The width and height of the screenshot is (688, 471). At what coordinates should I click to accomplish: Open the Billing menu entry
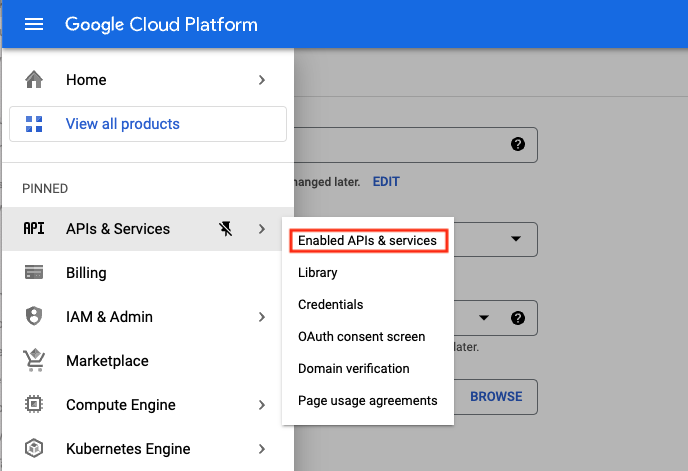click(x=148, y=273)
